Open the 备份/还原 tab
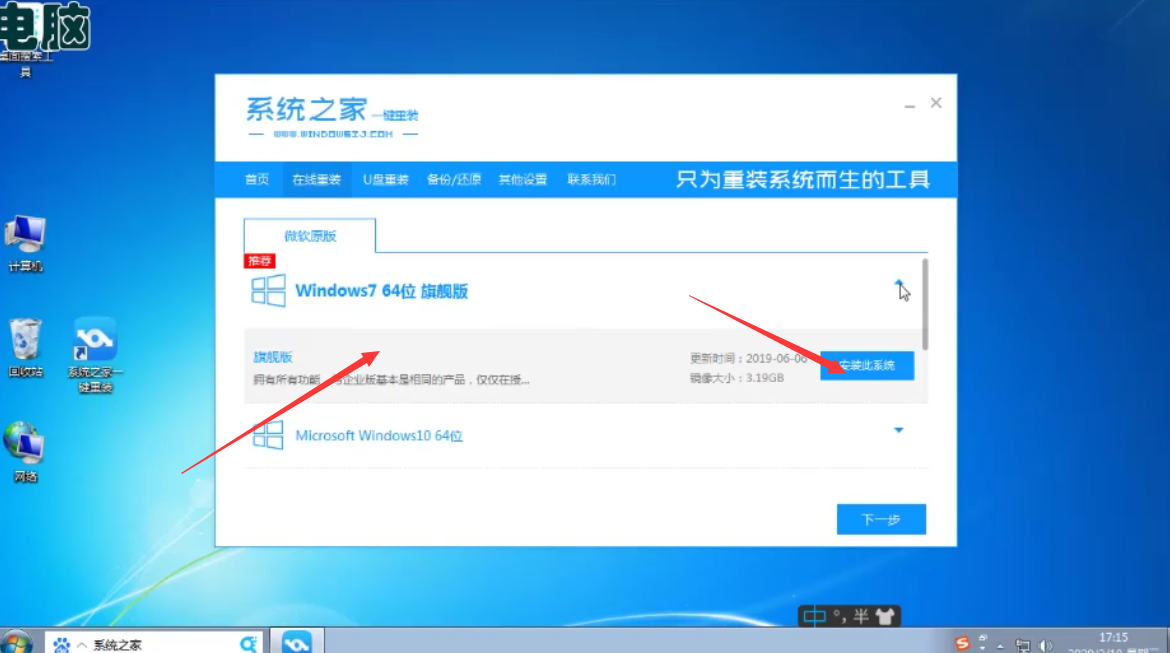1170x653 pixels. pyautogui.click(x=454, y=179)
